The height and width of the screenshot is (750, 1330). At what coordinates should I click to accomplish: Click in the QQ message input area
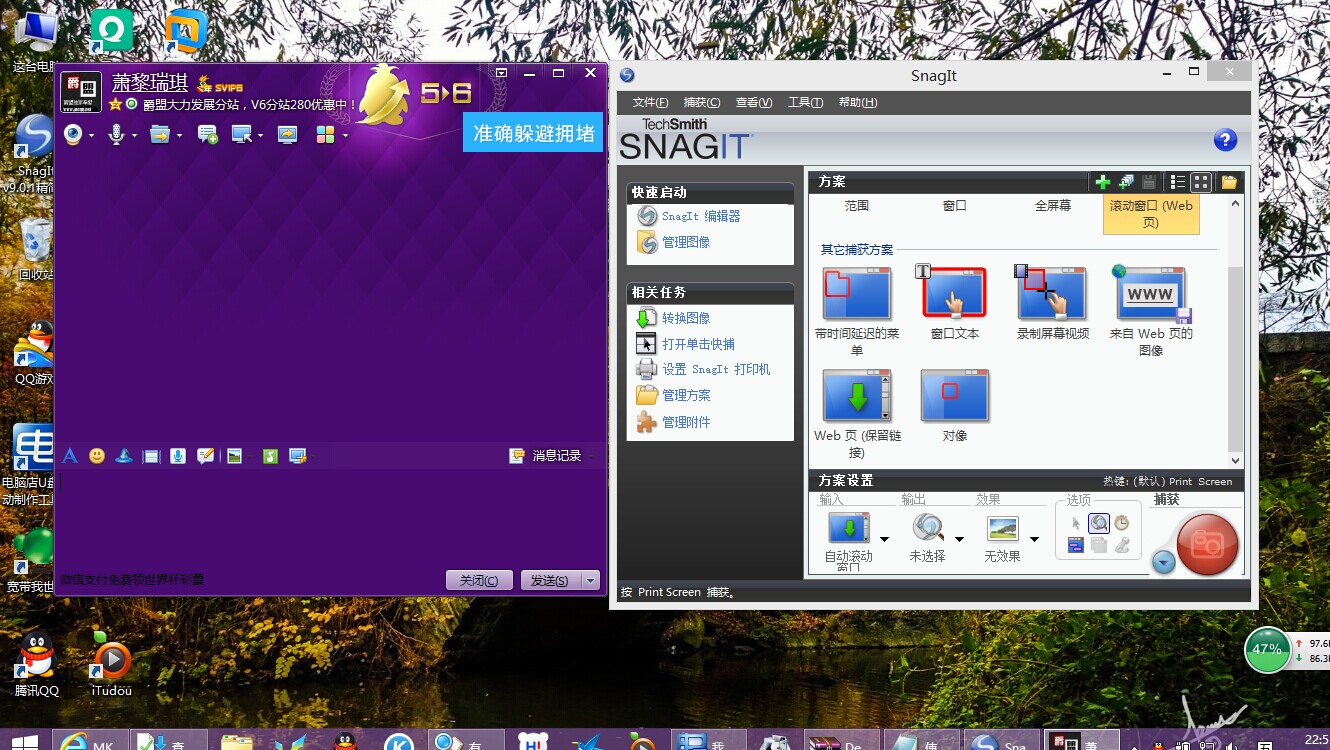pyautogui.click(x=330, y=518)
